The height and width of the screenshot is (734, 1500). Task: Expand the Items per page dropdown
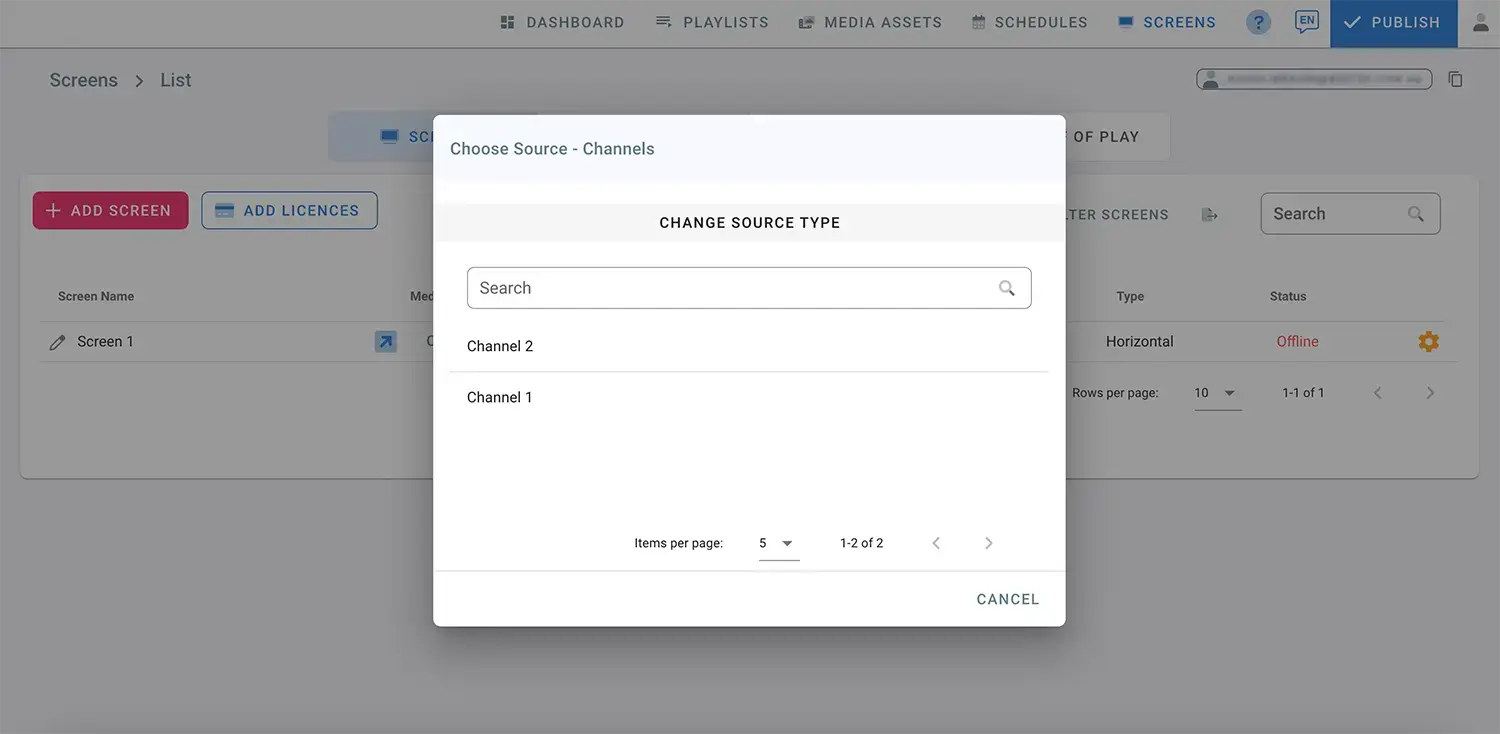coord(778,543)
